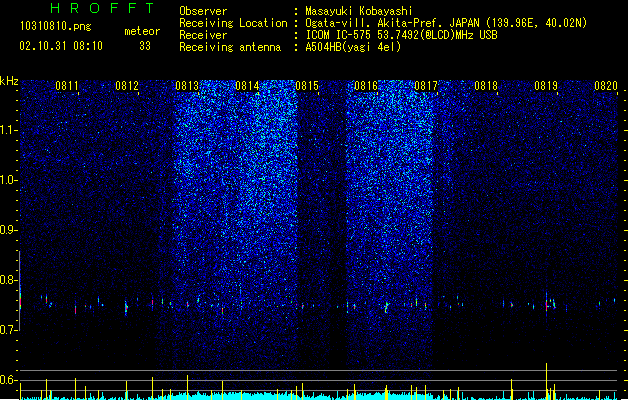This screenshot has height=400, width=629.
Task: Select the filename 10310810.png
Action: [x=56, y=26]
